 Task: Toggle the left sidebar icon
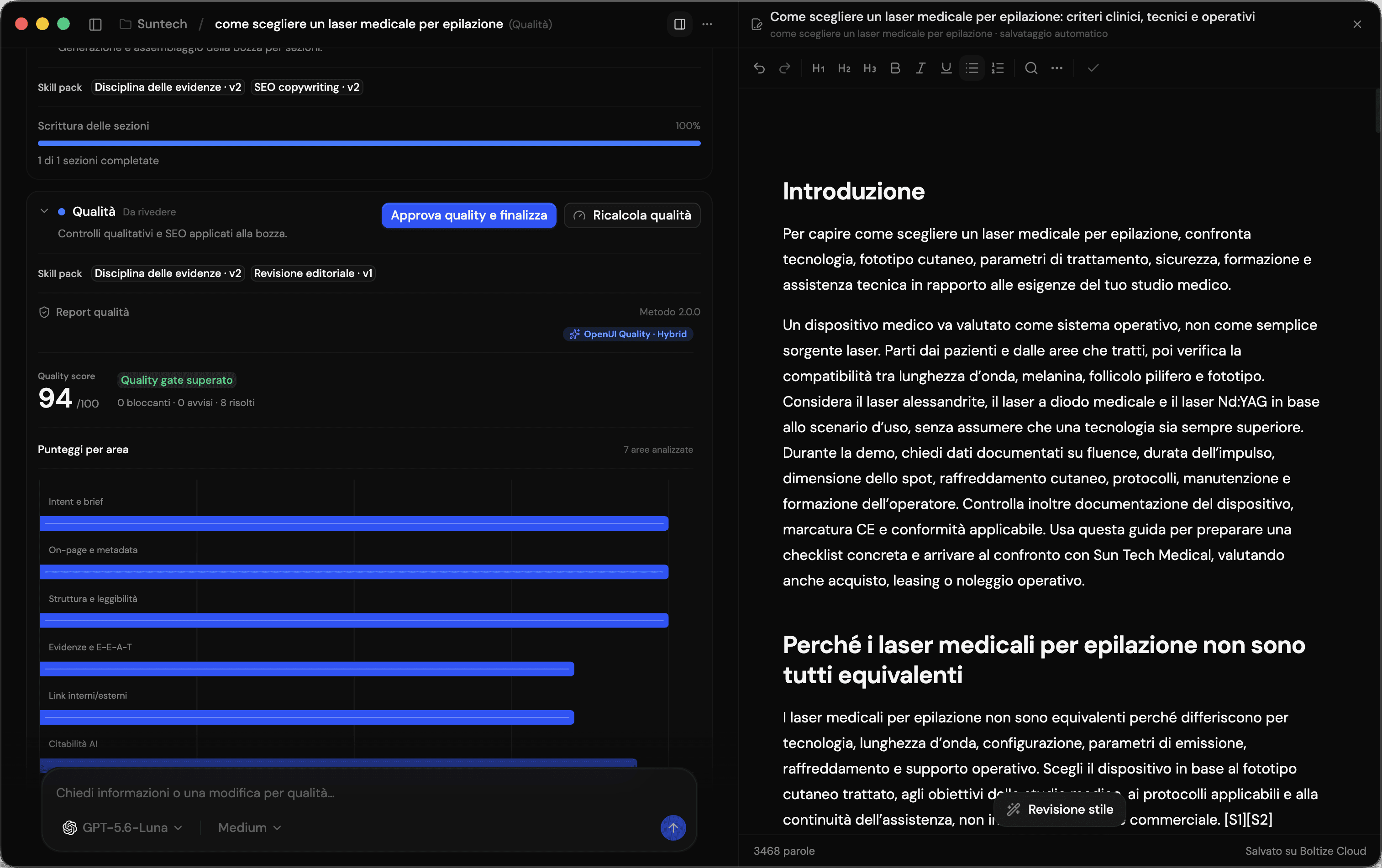(95, 24)
